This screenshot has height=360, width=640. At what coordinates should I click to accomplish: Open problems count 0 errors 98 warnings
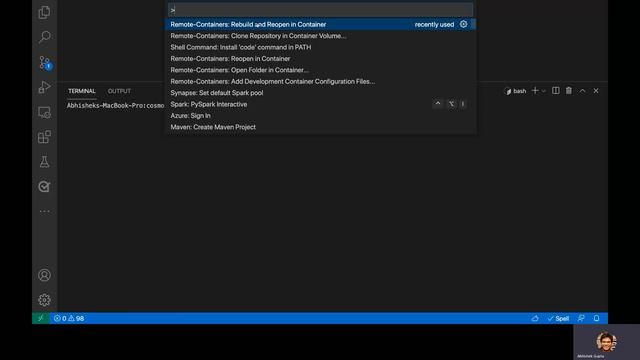click(x=69, y=318)
